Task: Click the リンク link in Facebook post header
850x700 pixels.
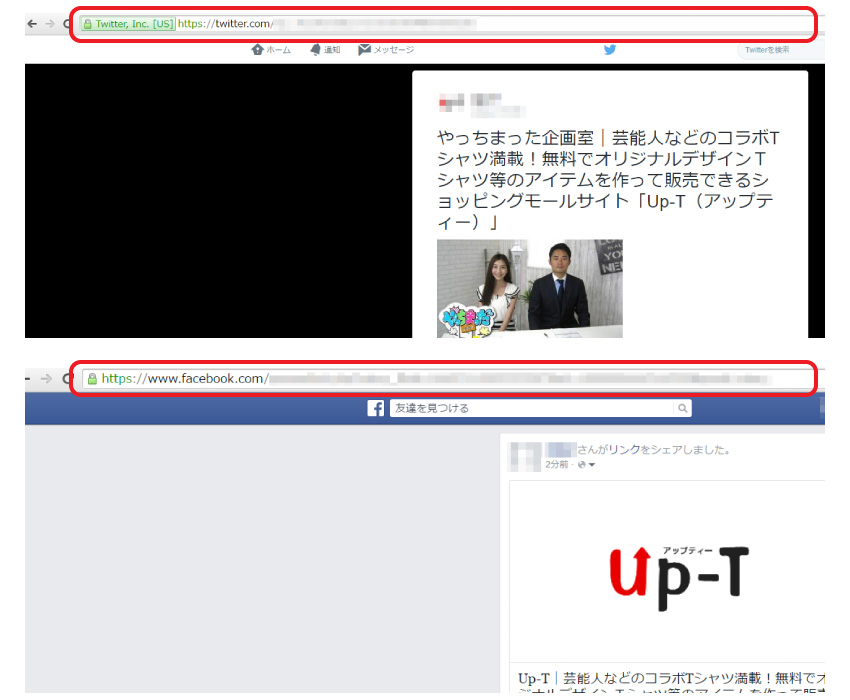Action: tap(623, 451)
